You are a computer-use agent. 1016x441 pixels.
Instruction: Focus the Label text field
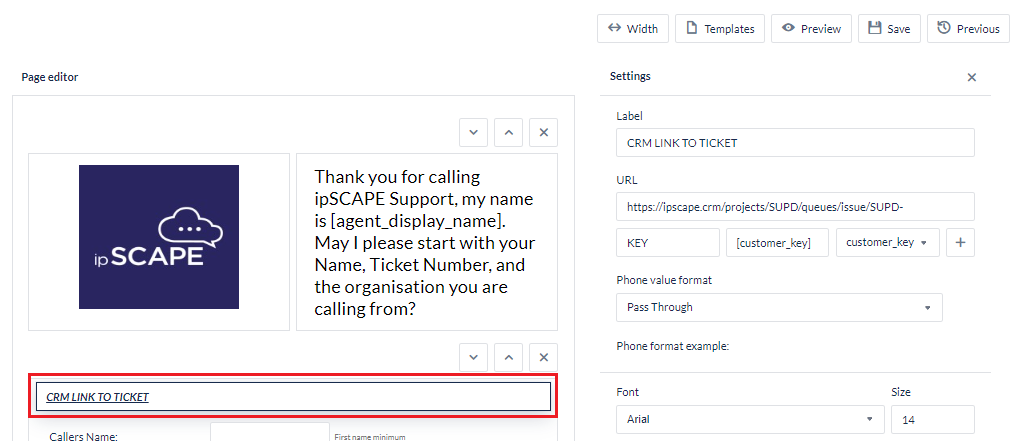coord(795,143)
